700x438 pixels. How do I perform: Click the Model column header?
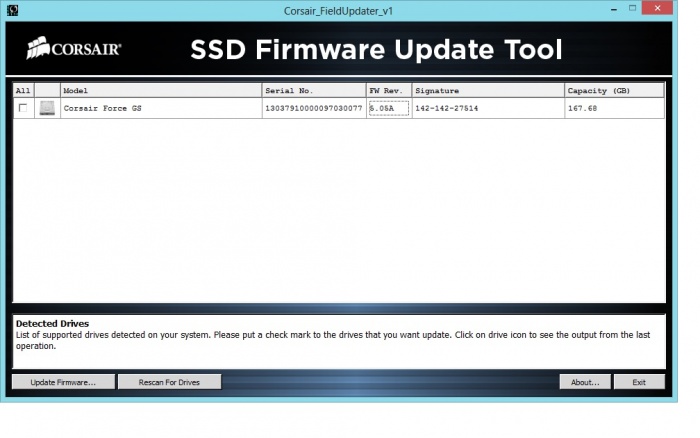point(161,91)
